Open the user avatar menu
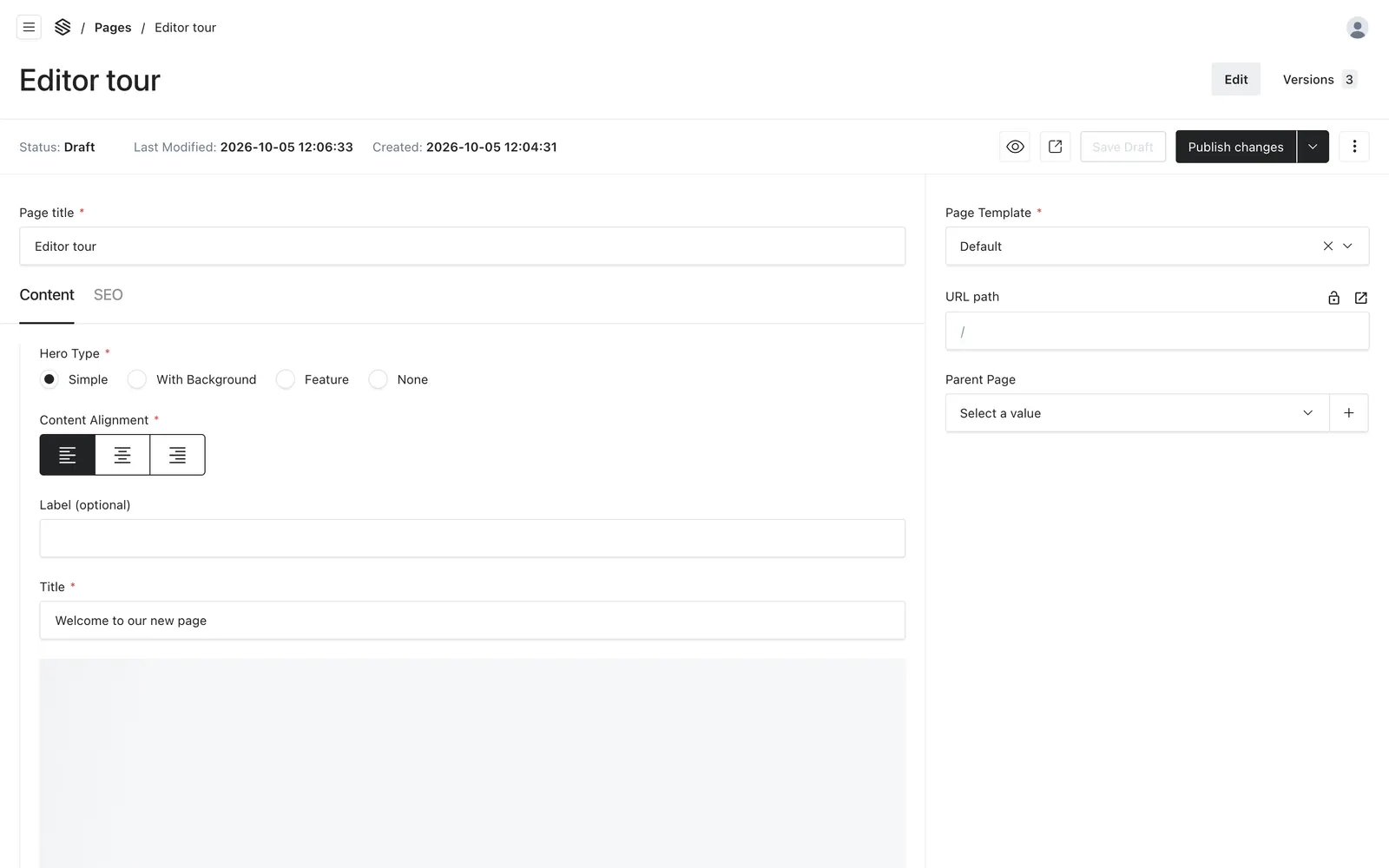Screen dimensions: 1389x868 tap(1357, 28)
